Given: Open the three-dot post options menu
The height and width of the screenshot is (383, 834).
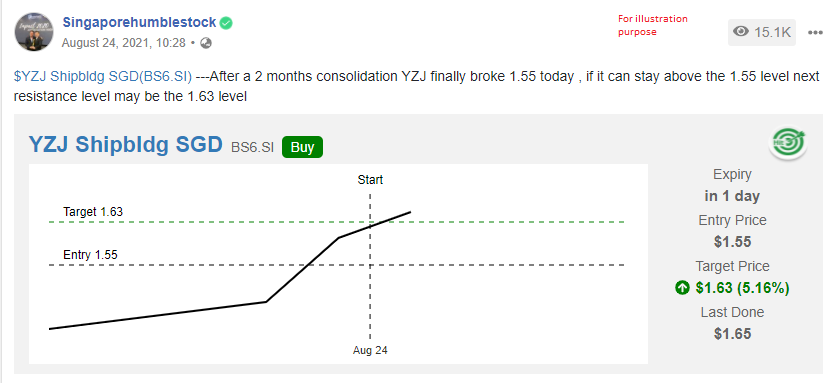Looking at the screenshot, I should tap(815, 32).
